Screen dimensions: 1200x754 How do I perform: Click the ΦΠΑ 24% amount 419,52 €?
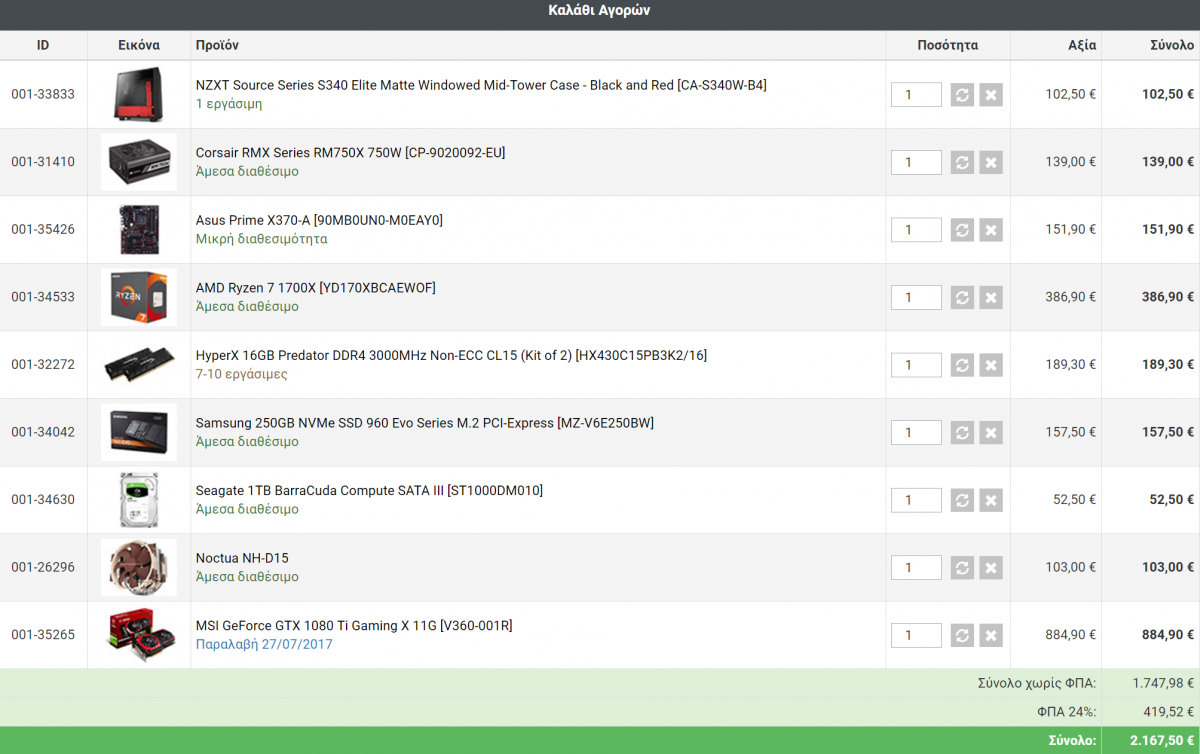1170,712
